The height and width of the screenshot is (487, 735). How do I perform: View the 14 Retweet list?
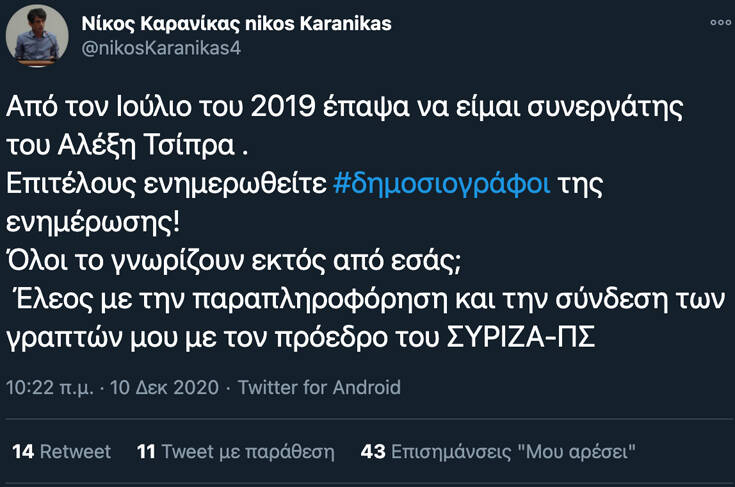tap(61, 452)
